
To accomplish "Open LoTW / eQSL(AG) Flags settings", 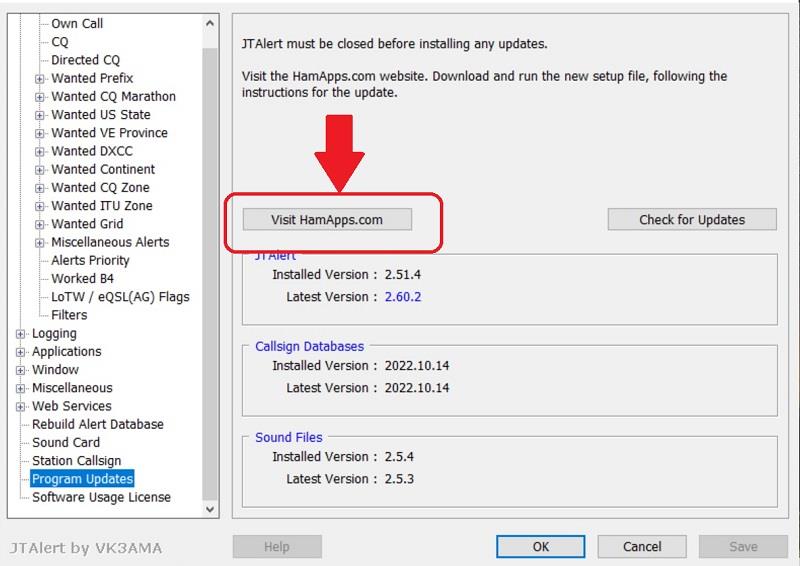I will 120,297.
